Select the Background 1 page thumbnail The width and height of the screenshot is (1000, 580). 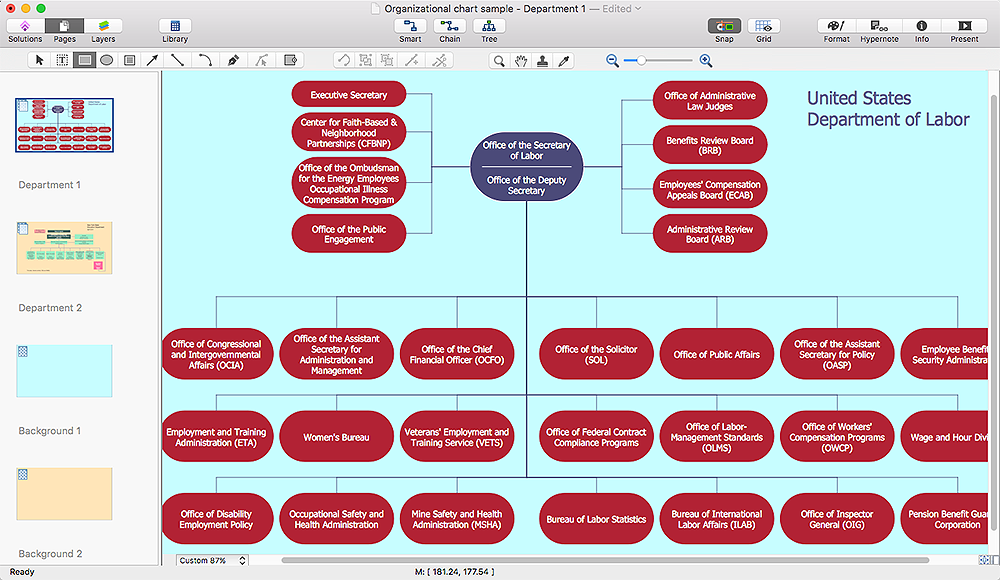point(64,371)
